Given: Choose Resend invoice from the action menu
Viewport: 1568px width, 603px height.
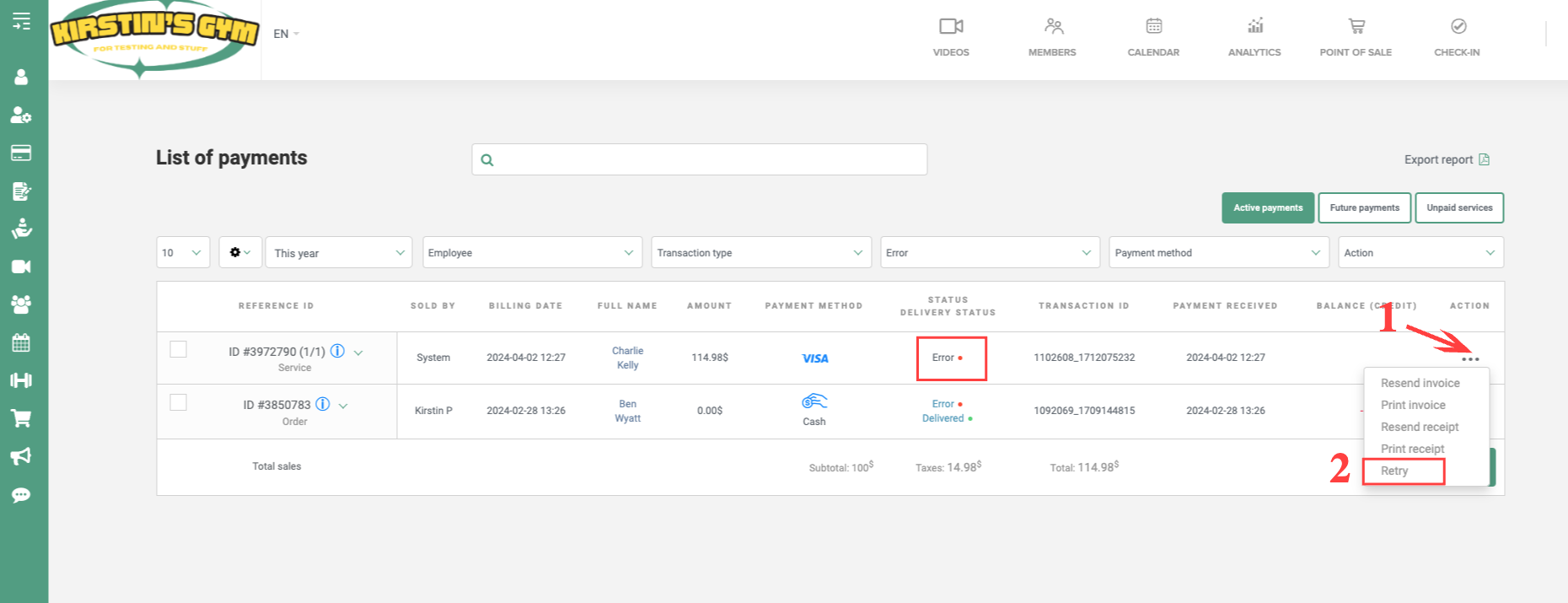Looking at the screenshot, I should [x=1420, y=383].
